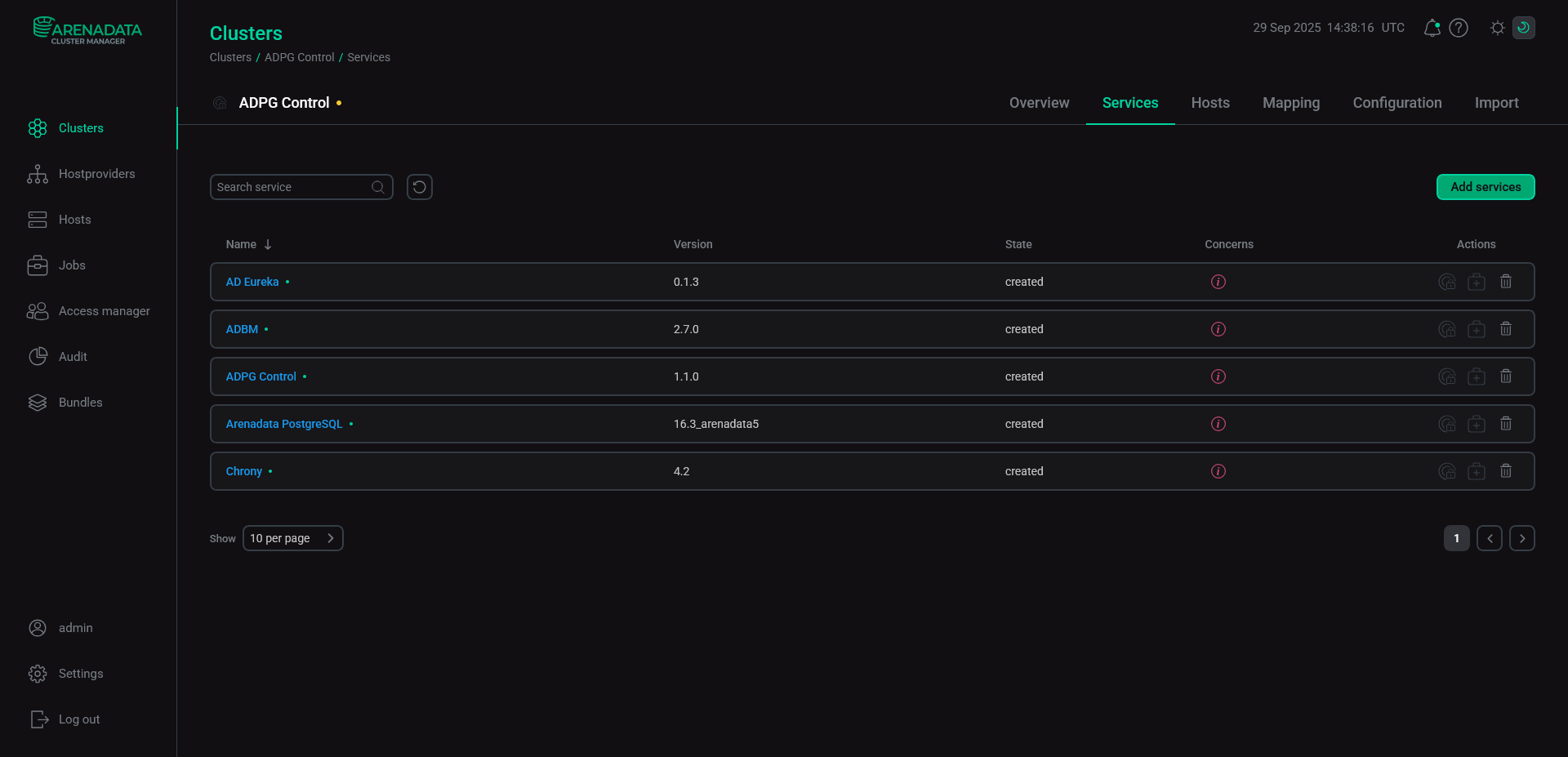Go to next page with the right chevron
Screen dimensions: 1568x757
click(1521, 538)
